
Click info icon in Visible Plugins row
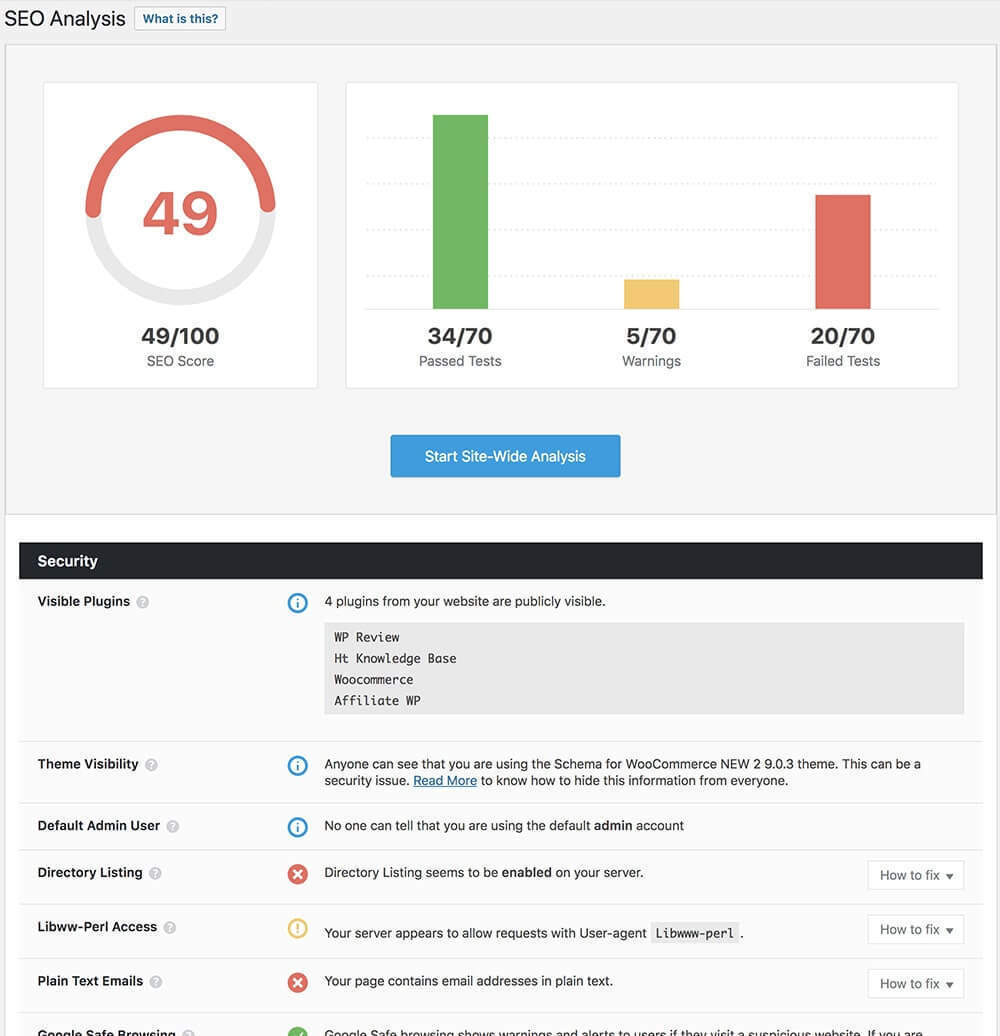(x=297, y=603)
